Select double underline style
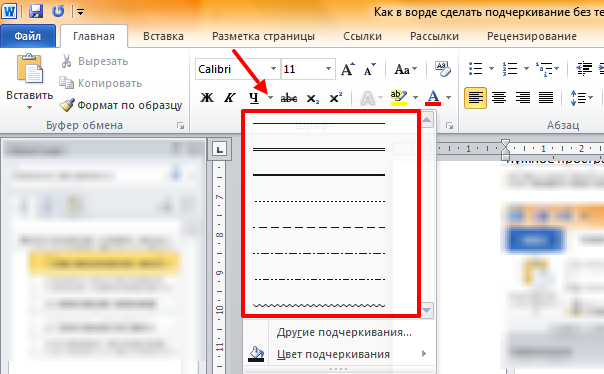 point(319,149)
